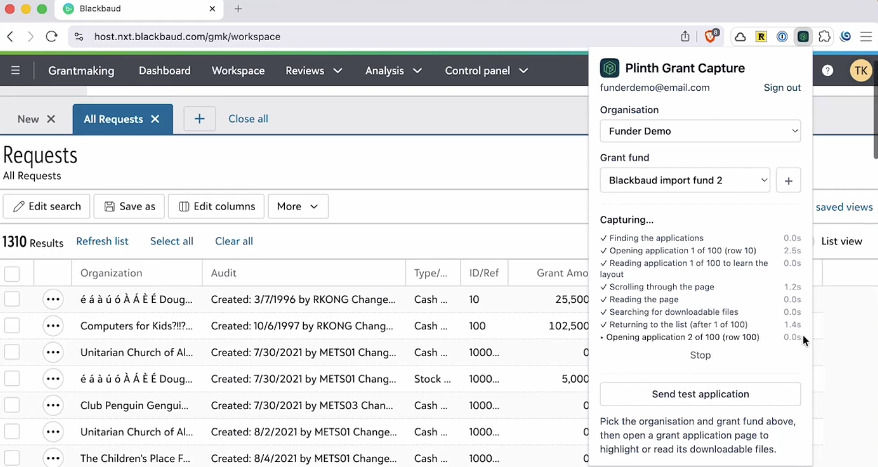Viewport: 878px width, 467px height.
Task: Close the New tab with its X
Action: [x=51, y=119]
